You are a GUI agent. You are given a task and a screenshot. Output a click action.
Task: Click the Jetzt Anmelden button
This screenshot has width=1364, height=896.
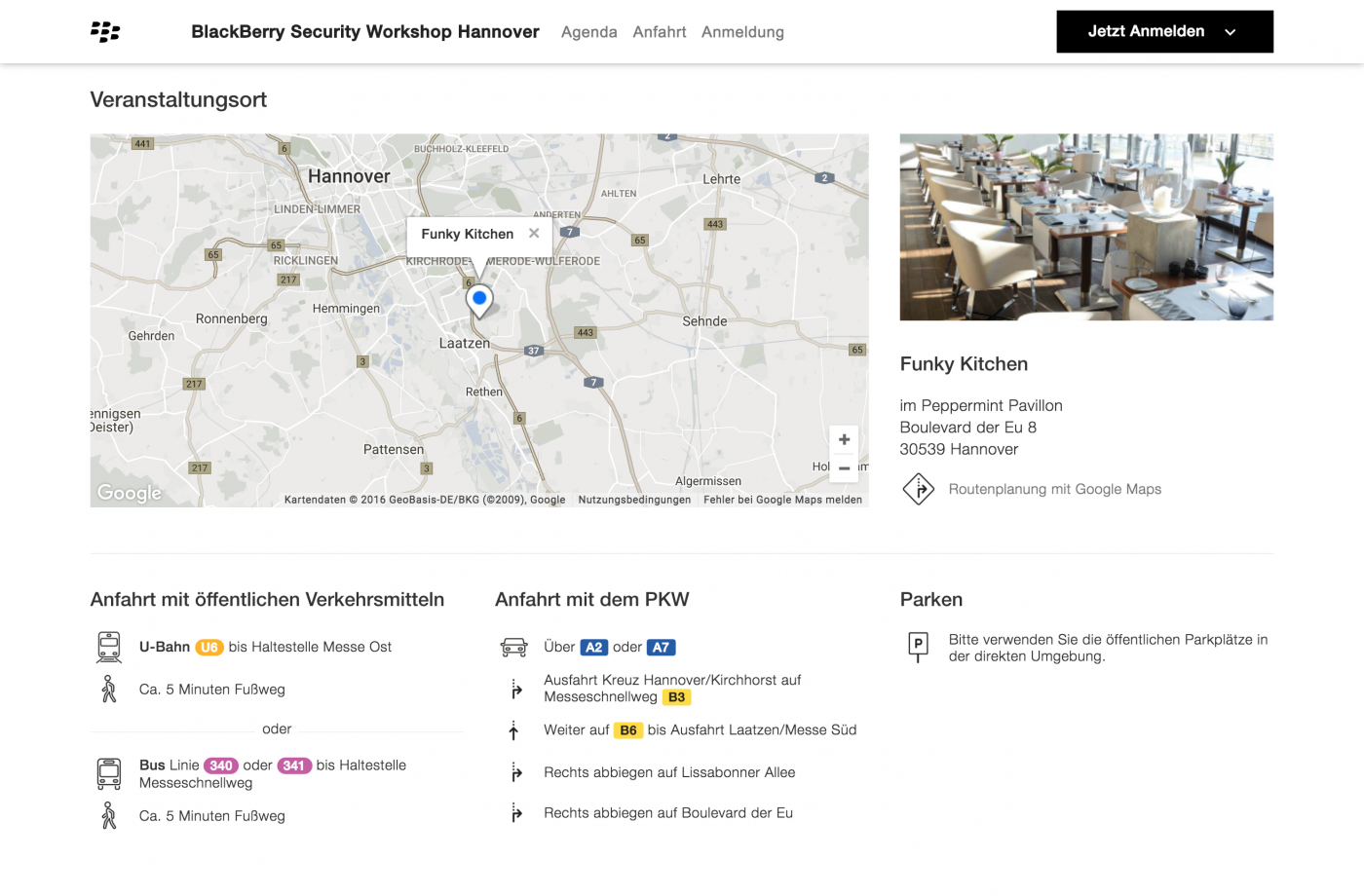click(1164, 31)
